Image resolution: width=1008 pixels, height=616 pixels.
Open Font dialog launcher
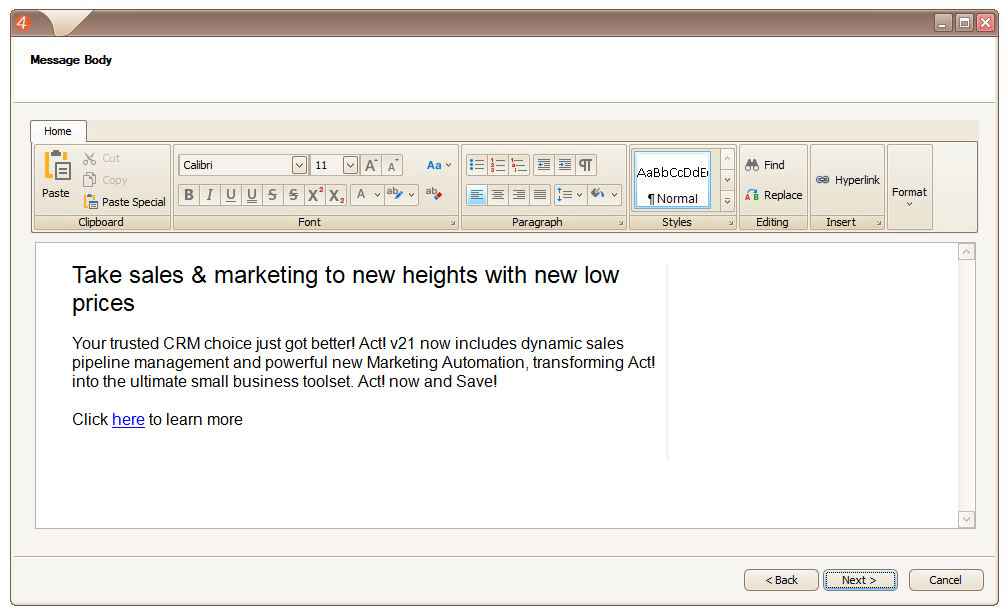coord(453,223)
